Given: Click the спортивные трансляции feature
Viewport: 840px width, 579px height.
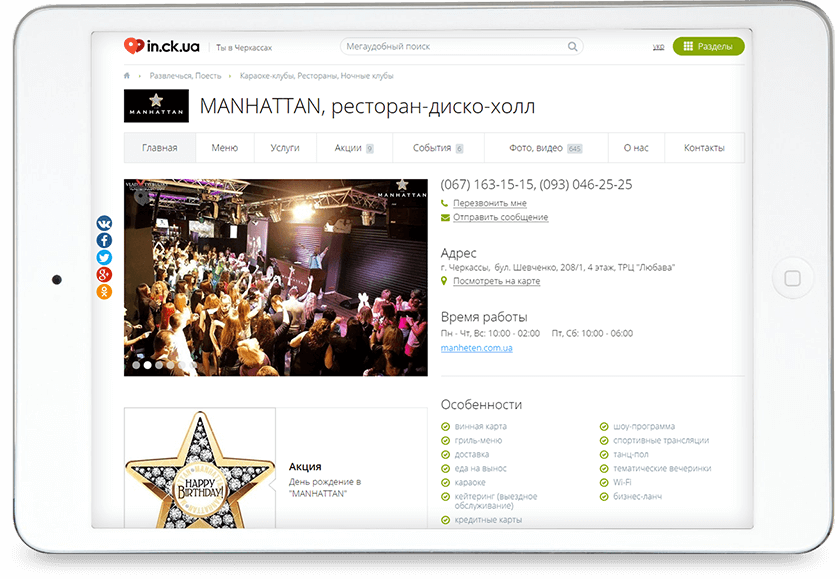Looking at the screenshot, I should click(x=661, y=440).
